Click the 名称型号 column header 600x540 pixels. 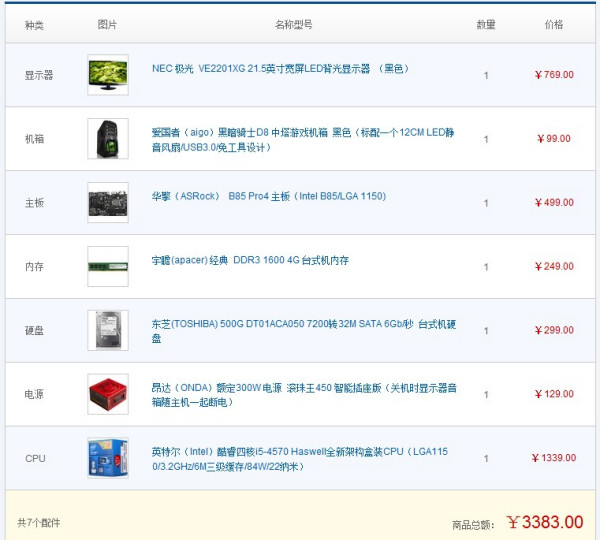tap(293, 24)
